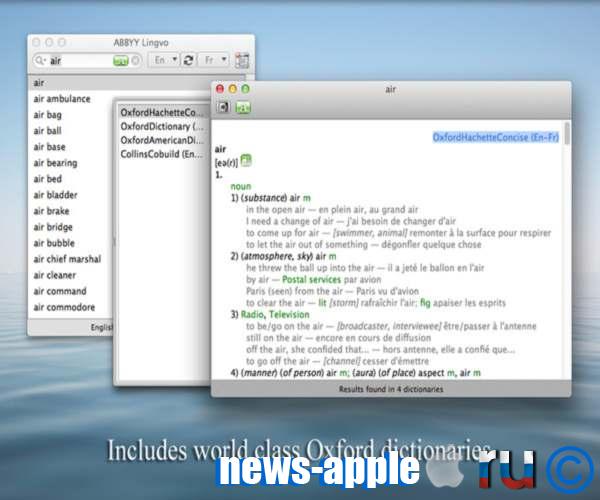Select 'air bubble' in the word list
This screenshot has height=500, width=600.
(54, 243)
